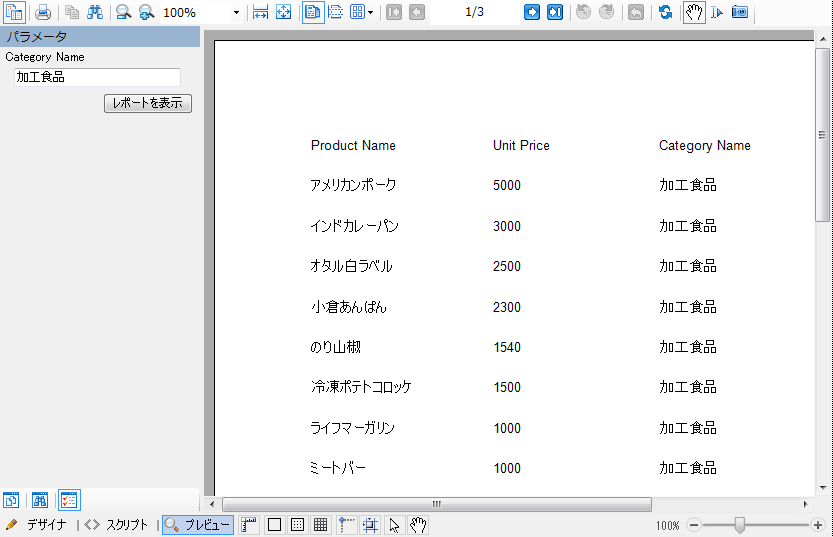Jump to the last page
833x537 pixels.
(x=555, y=12)
